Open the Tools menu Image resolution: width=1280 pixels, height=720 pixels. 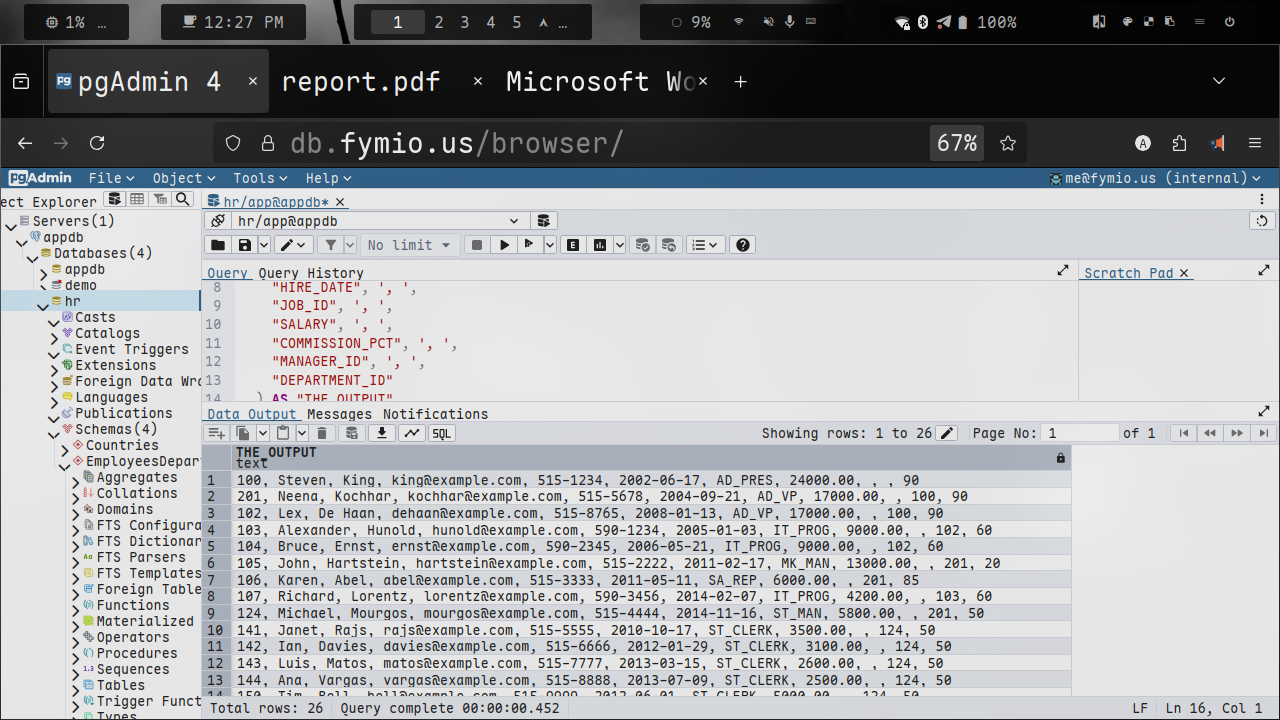coord(259,178)
